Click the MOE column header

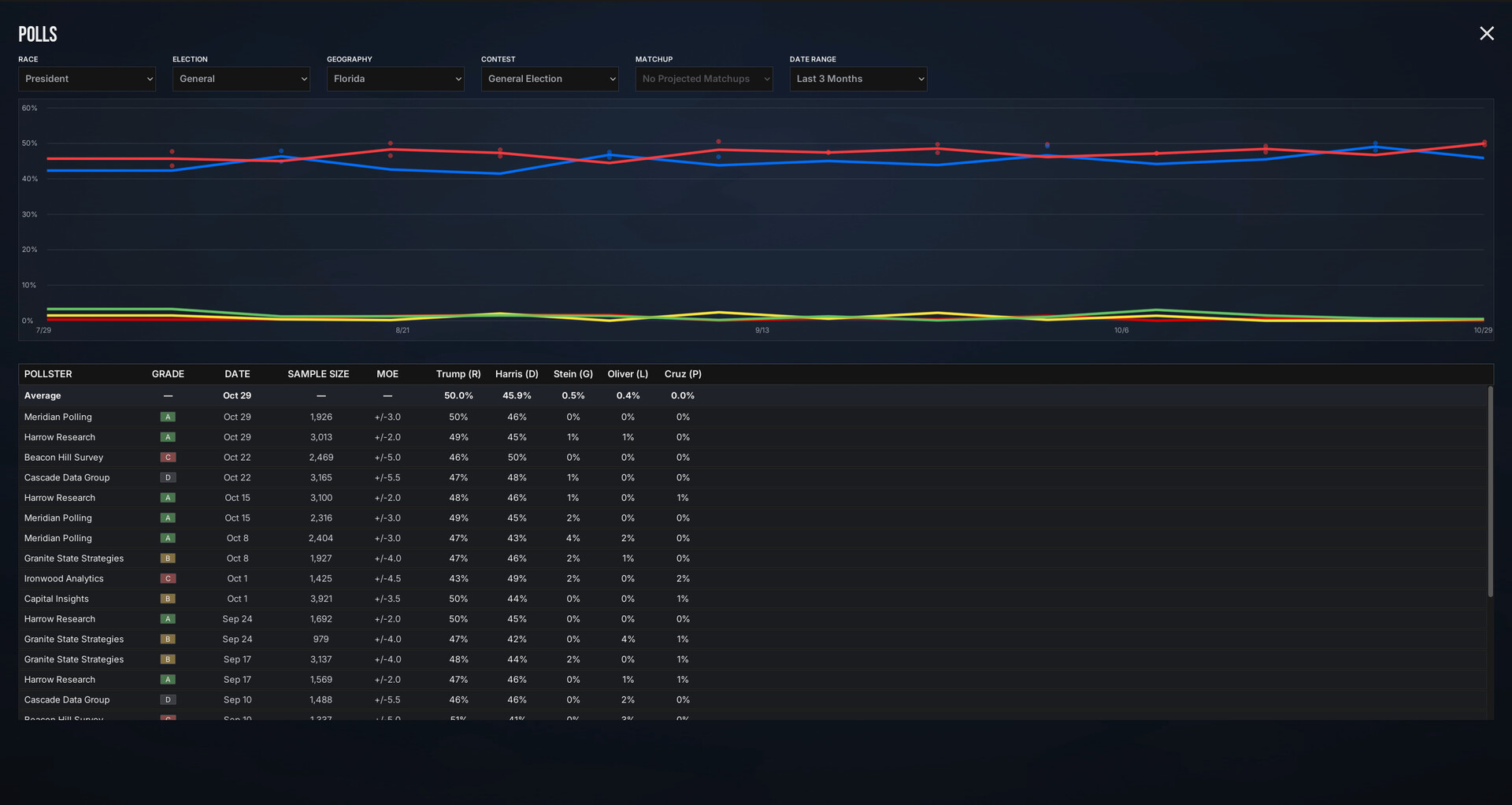click(387, 374)
